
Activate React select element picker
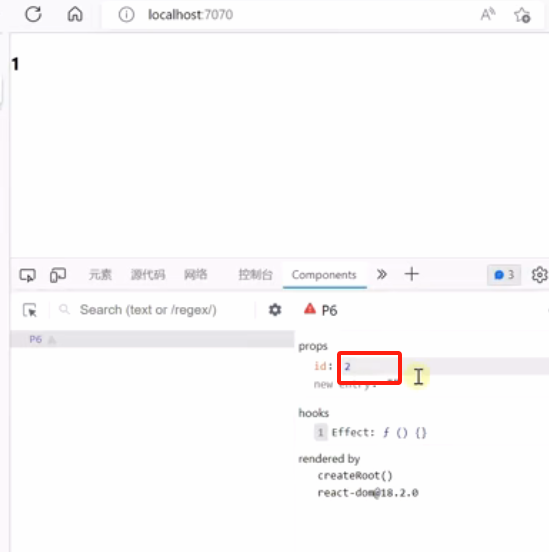click(30, 310)
